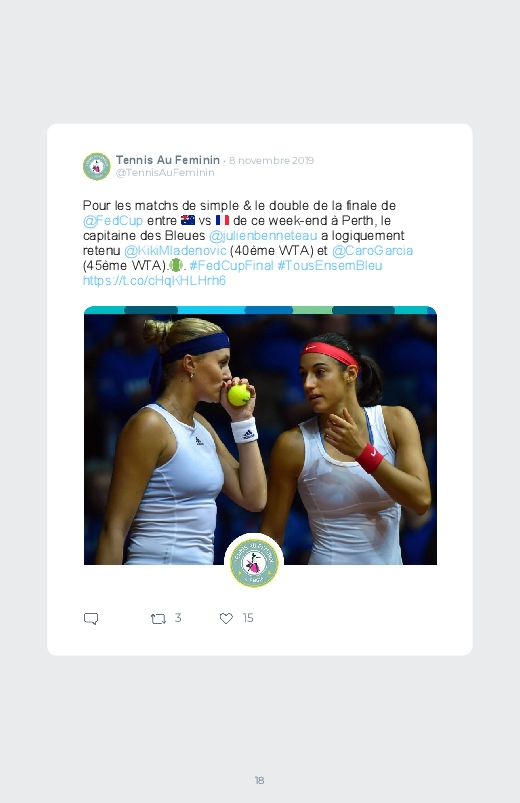Click the 8 novembre 2019 date

(x=272, y=160)
